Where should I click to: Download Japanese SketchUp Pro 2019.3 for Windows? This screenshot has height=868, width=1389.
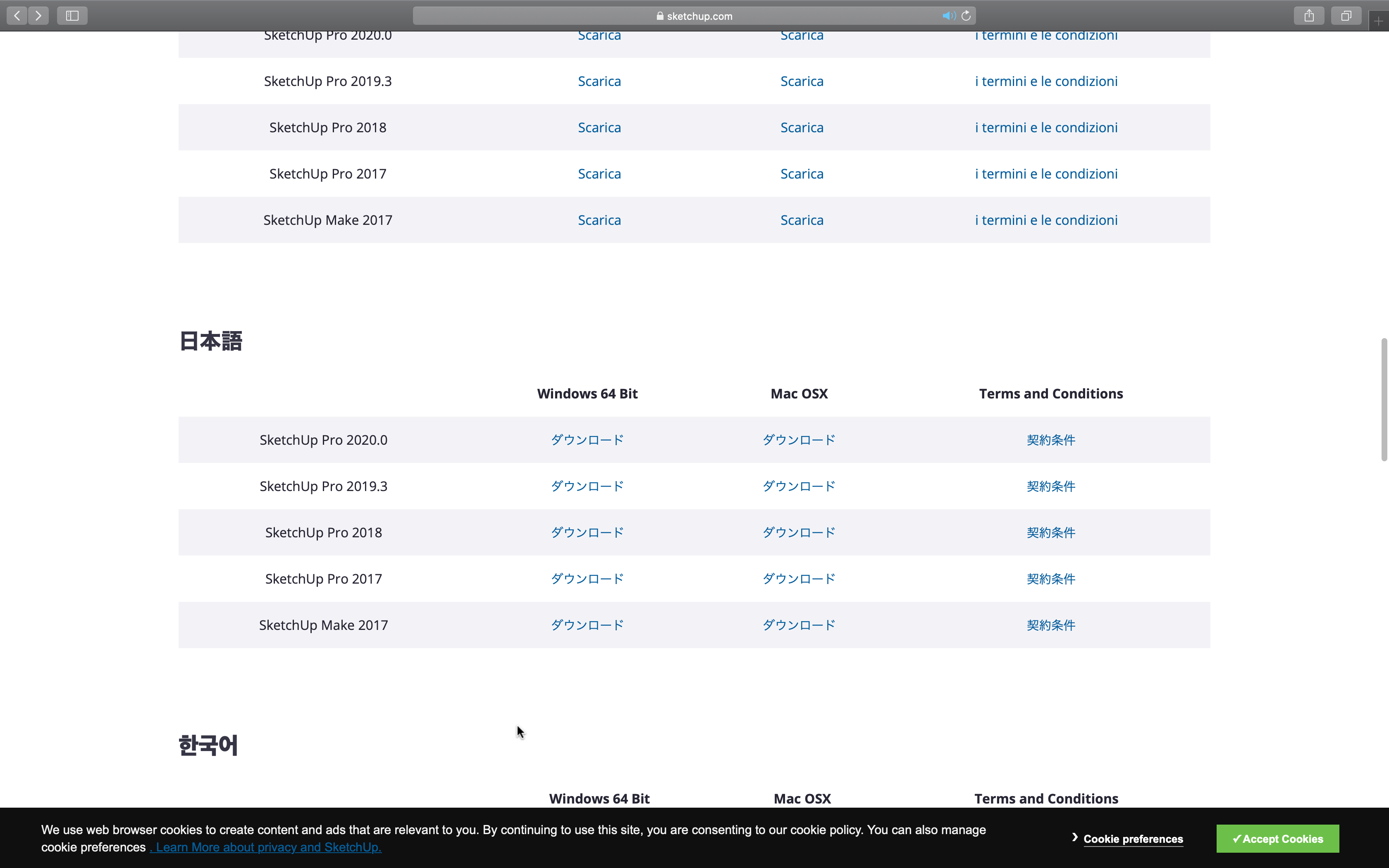(x=587, y=486)
